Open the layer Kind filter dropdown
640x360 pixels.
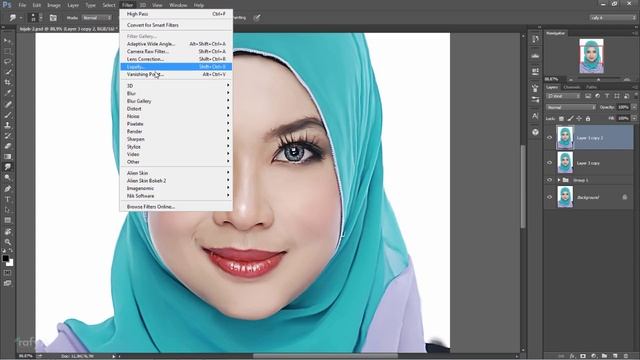[x=563, y=96]
